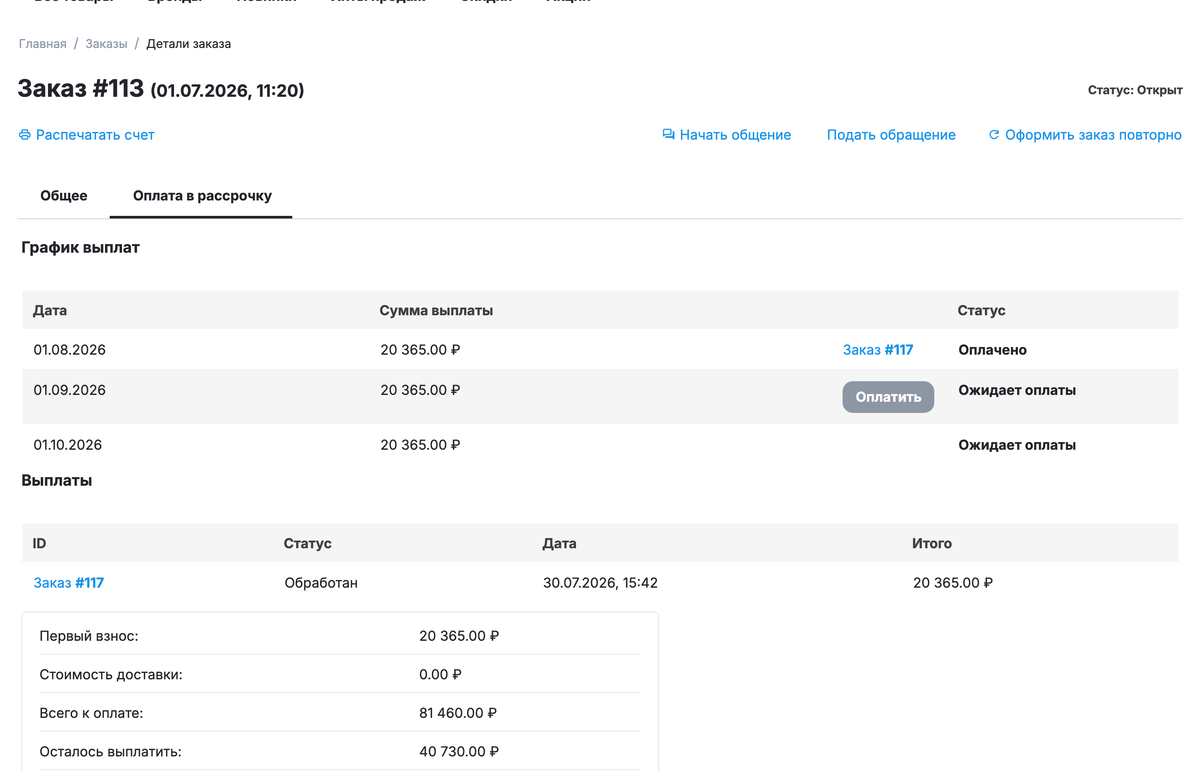The height and width of the screenshot is (771, 1200).
Task: Click the 30.07.2026, 15:42 date cell
Action: [x=600, y=583]
